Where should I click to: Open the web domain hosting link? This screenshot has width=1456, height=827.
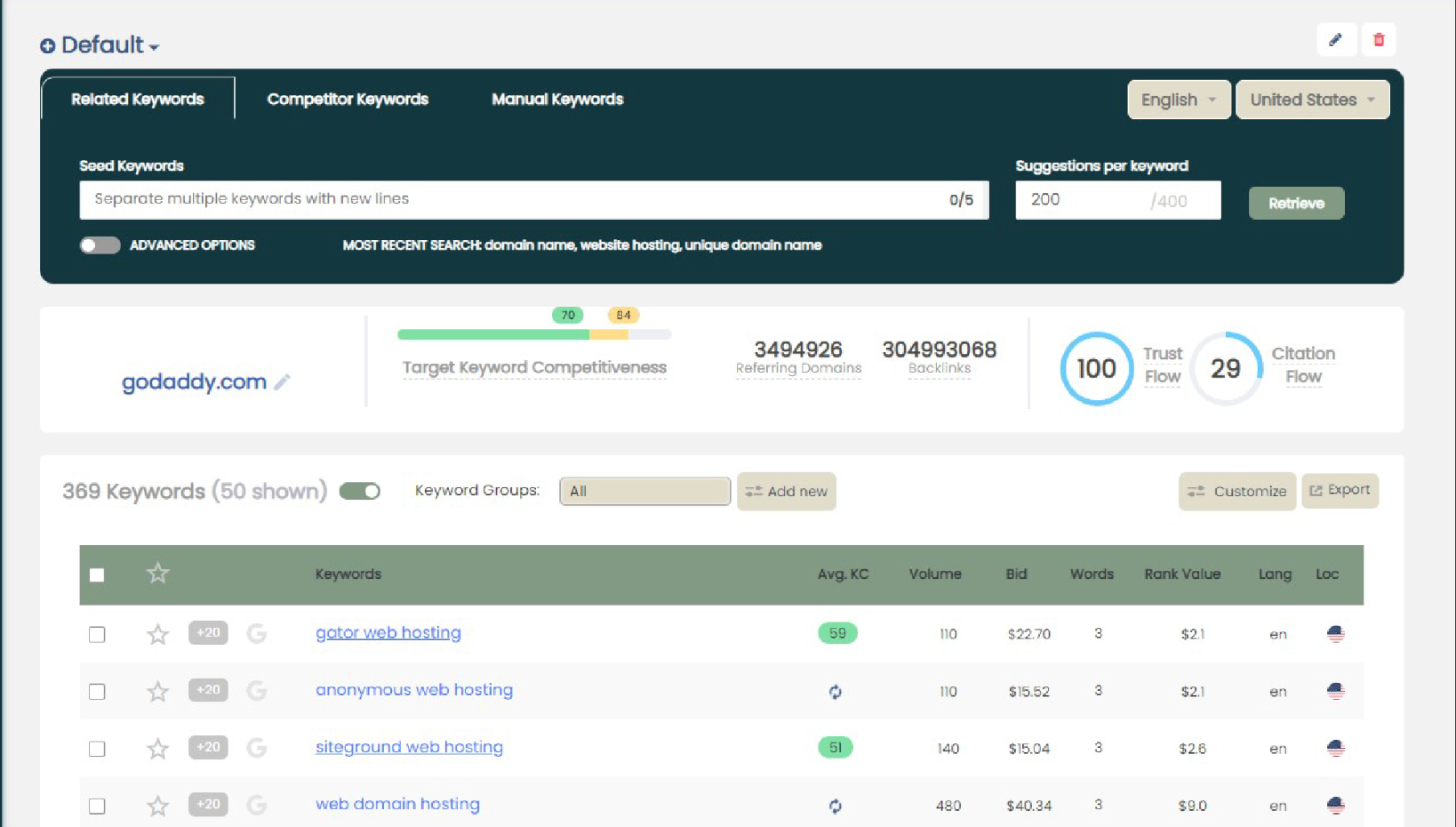397,804
